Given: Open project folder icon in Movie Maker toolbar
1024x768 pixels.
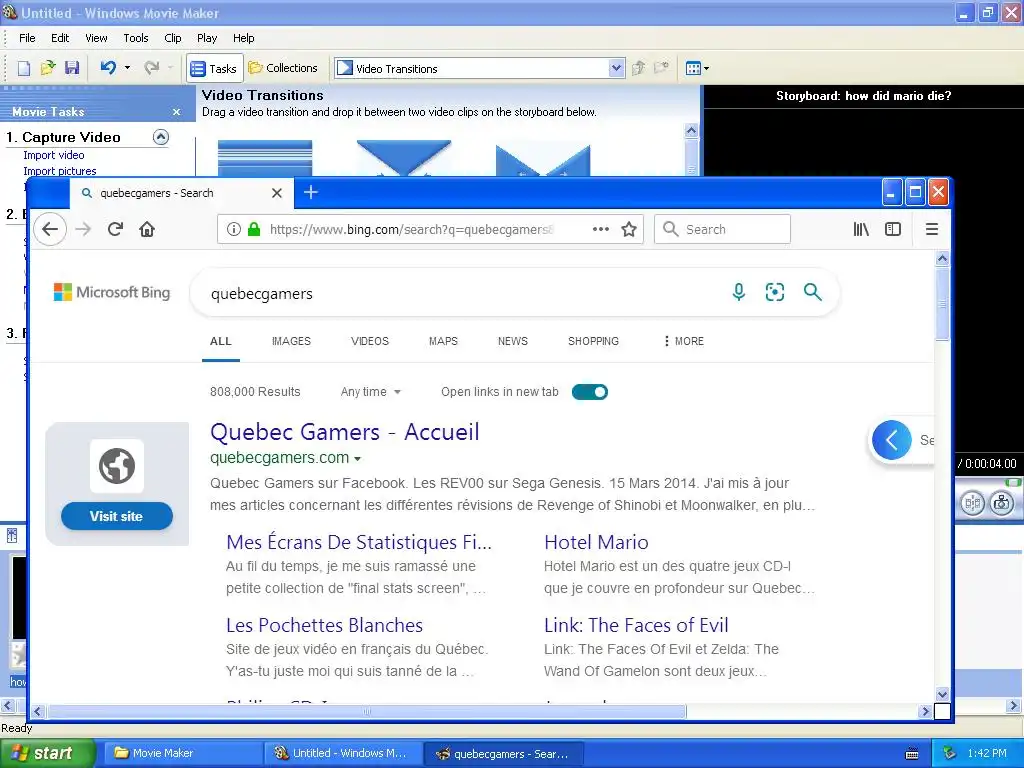Looking at the screenshot, I should (x=48, y=68).
